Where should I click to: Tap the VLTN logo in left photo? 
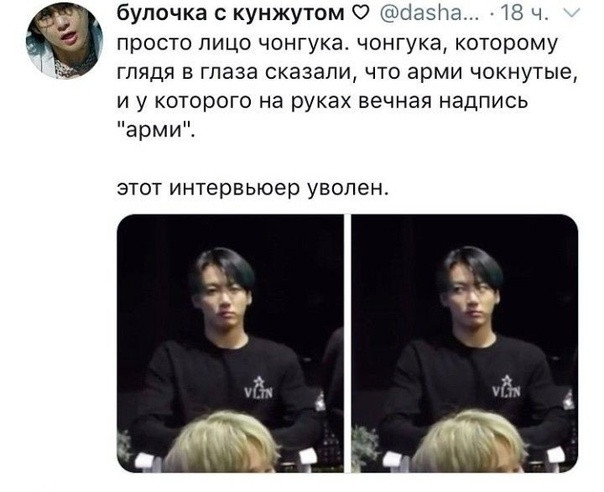259,388
